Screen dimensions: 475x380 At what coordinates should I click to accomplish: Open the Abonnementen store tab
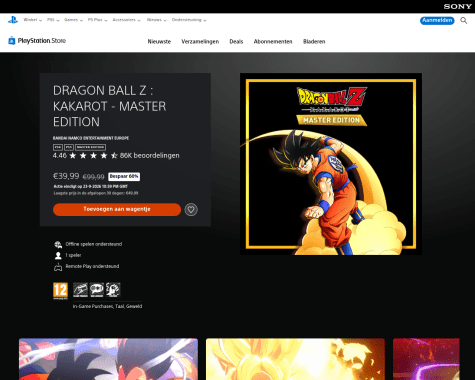click(273, 42)
